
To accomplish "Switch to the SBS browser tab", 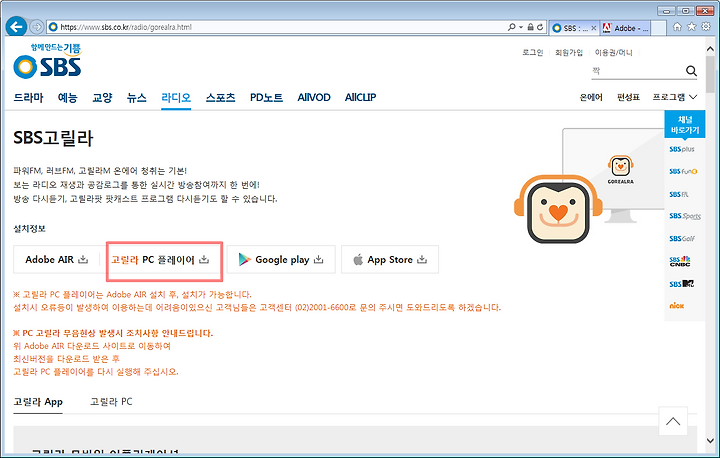I will (x=570, y=28).
